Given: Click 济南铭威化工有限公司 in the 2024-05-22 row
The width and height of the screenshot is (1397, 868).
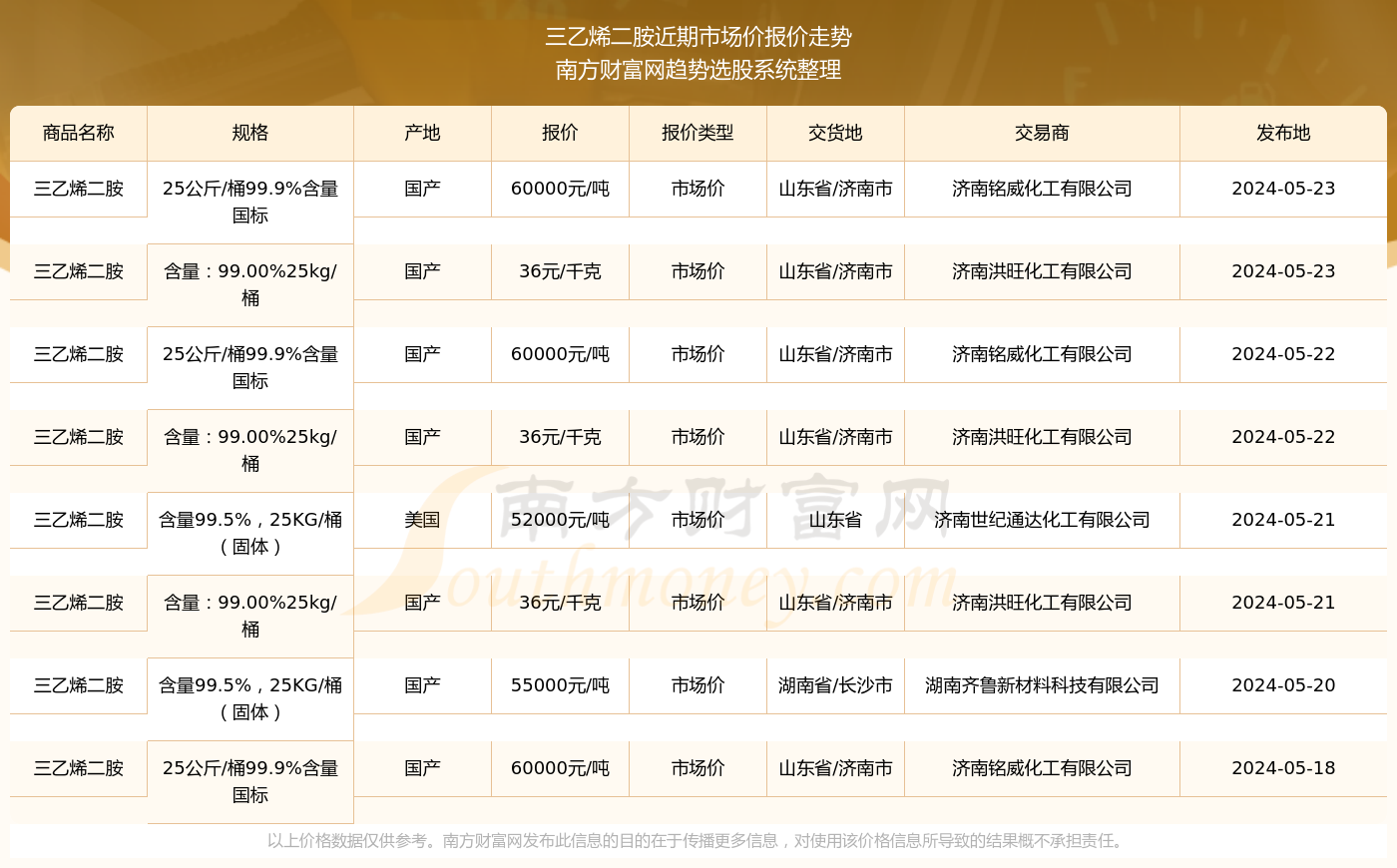Looking at the screenshot, I should (1042, 354).
